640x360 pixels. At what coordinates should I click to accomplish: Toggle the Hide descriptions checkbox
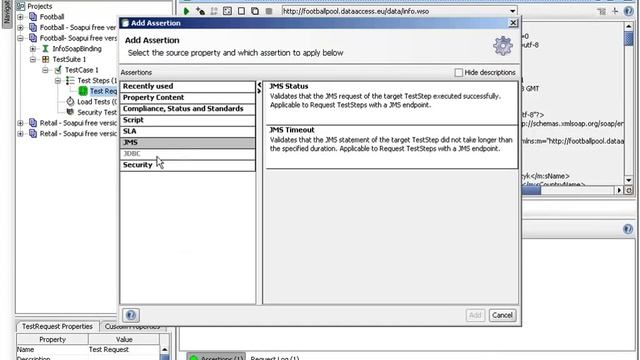coord(459,73)
